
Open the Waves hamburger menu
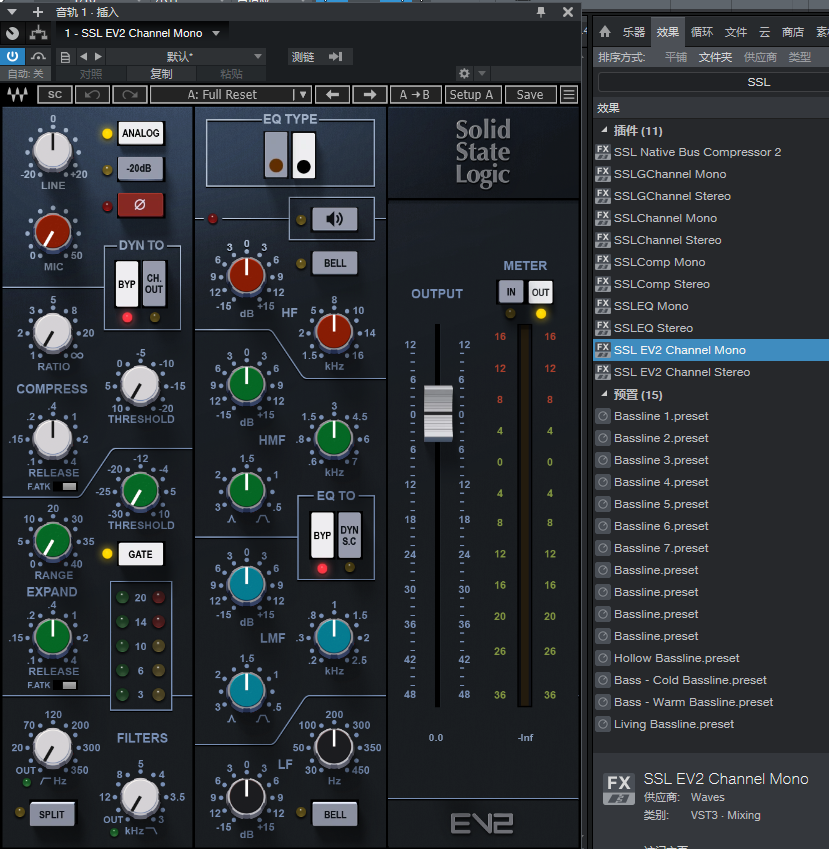tap(569, 95)
